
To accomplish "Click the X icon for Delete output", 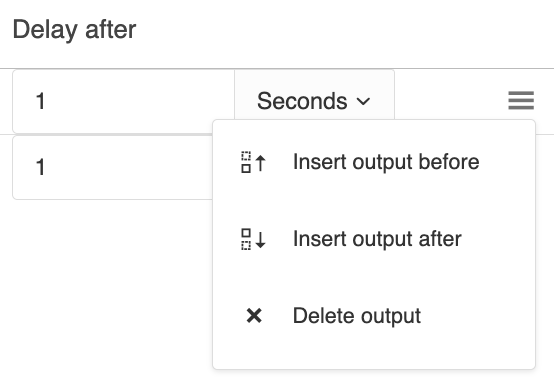I will (x=254, y=316).
